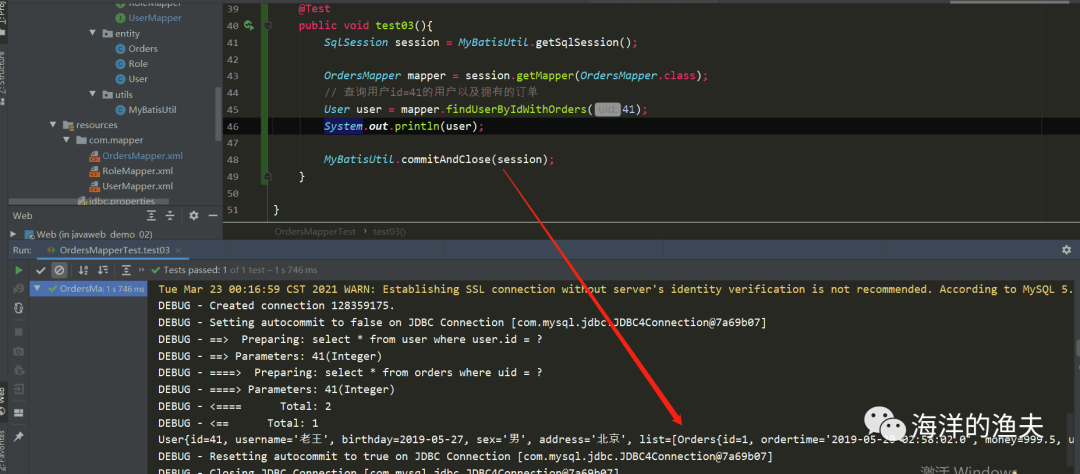This screenshot has width=1080, height=474.
Task: Collapse the utils package
Action: [93, 94]
